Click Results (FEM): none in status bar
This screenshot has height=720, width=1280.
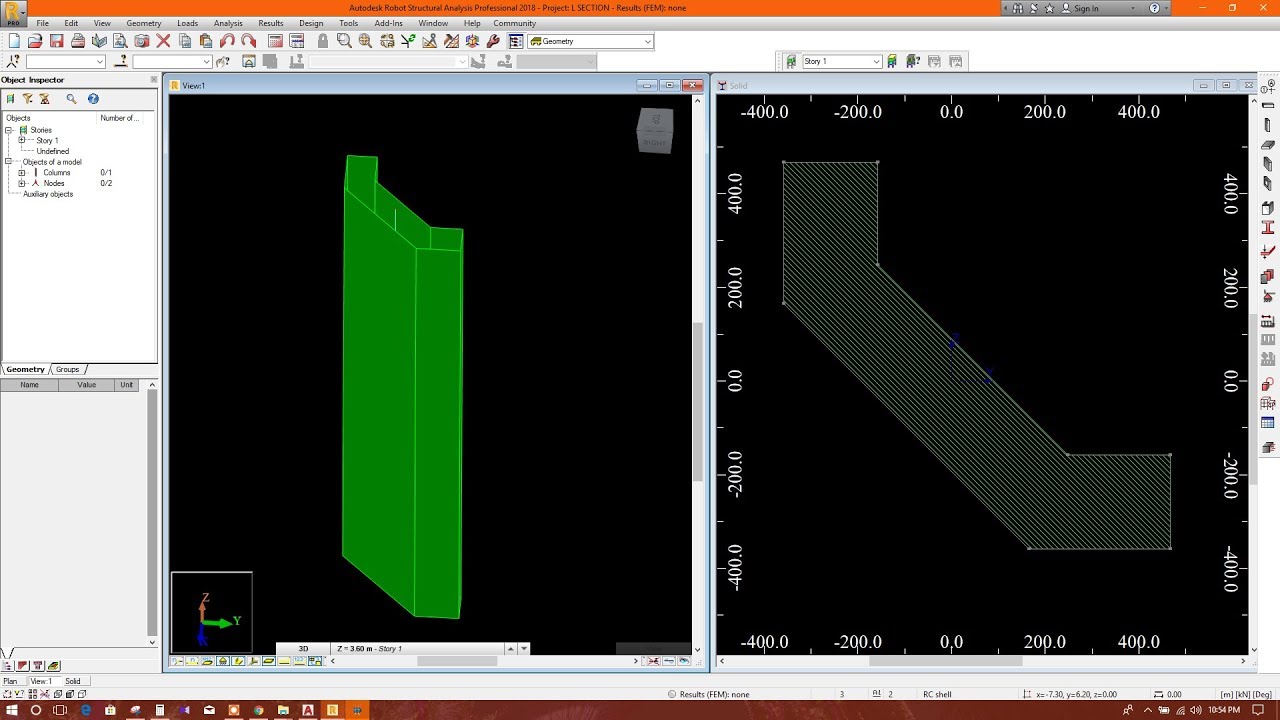tap(714, 693)
